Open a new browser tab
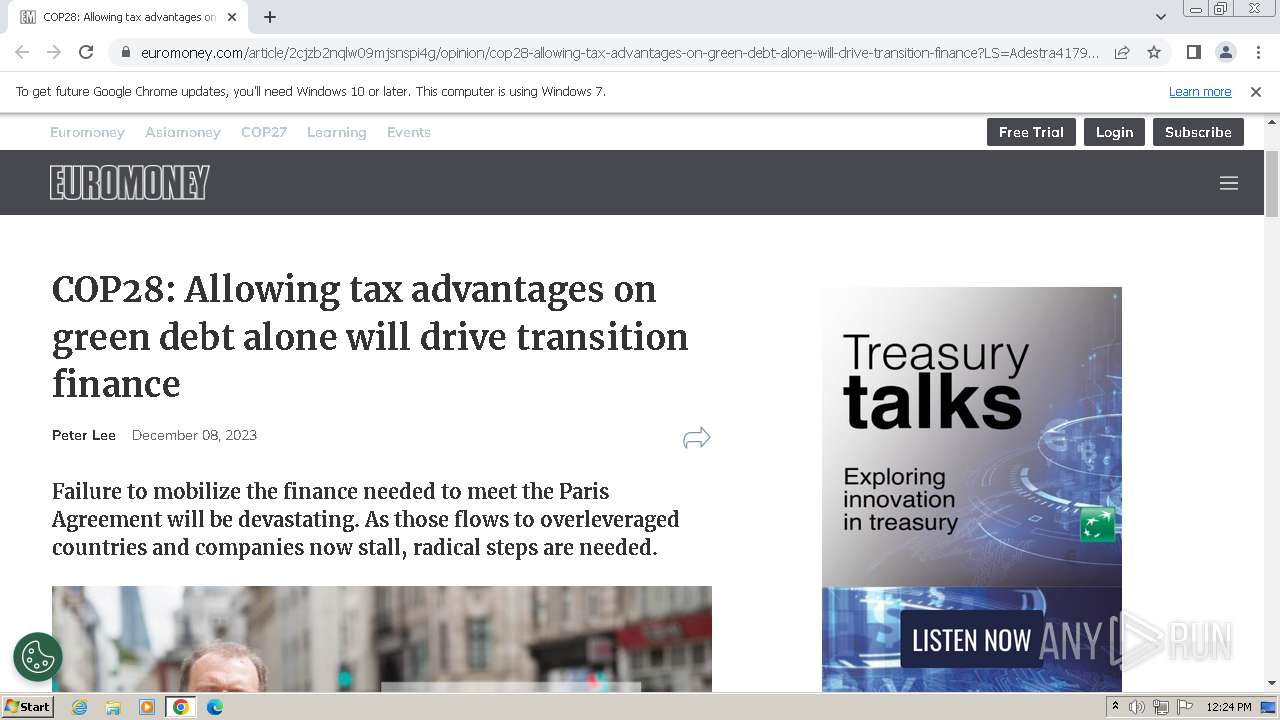 pyautogui.click(x=270, y=17)
